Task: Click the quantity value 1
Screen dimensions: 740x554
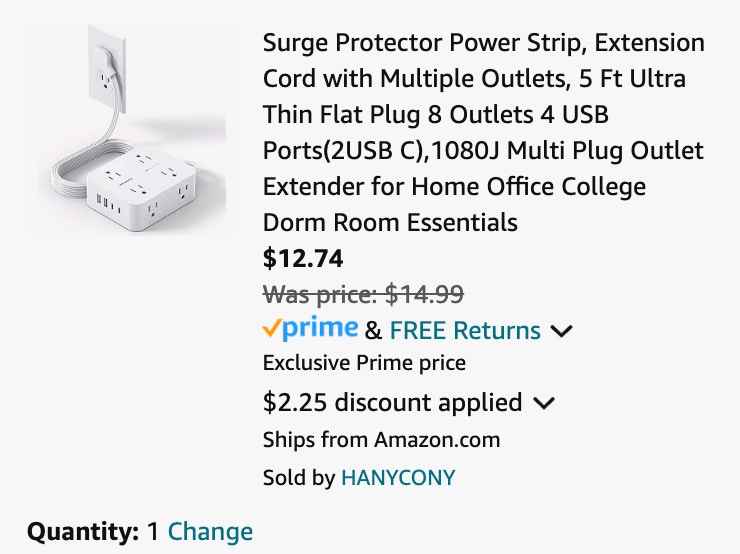Action: (x=153, y=532)
